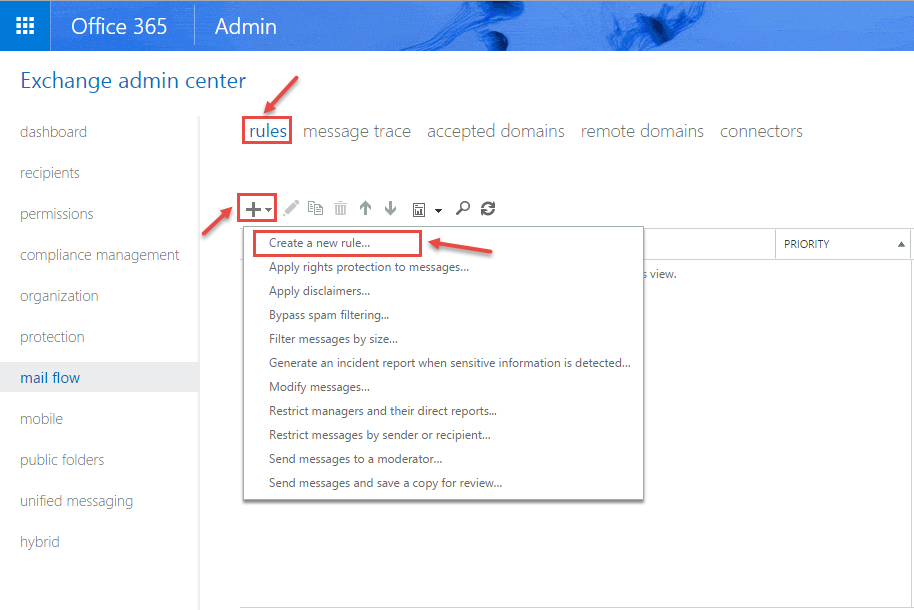Refresh the rules list
Viewport: 914px width, 610px height.
(x=488, y=208)
